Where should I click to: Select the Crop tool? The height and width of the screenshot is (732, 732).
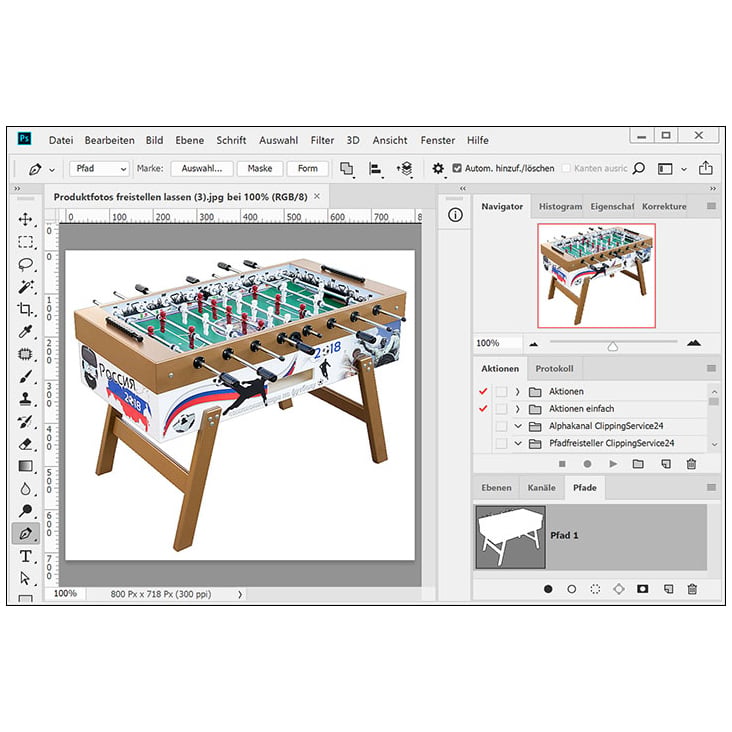tap(25, 309)
